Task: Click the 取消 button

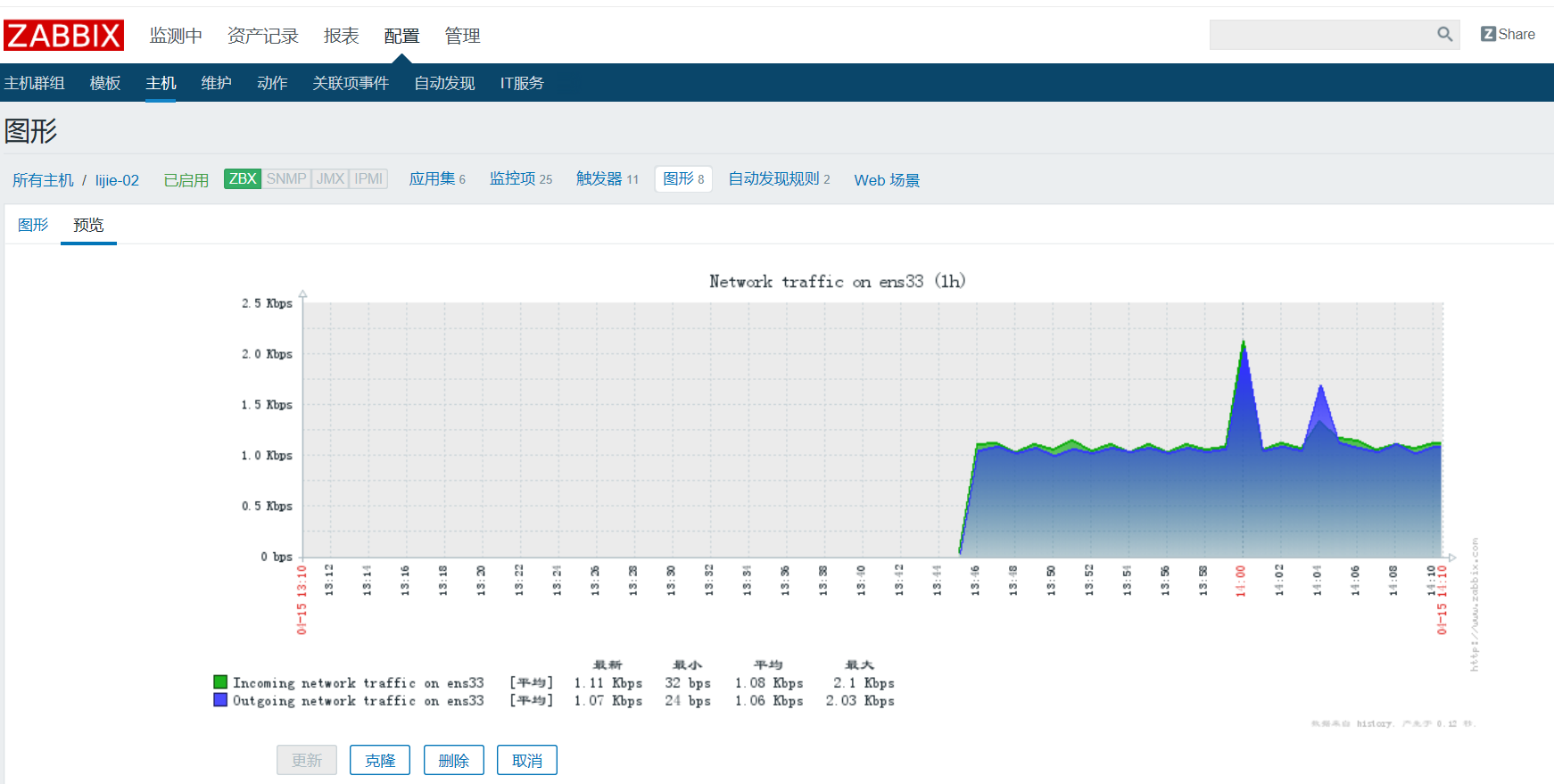Action: tap(527, 760)
